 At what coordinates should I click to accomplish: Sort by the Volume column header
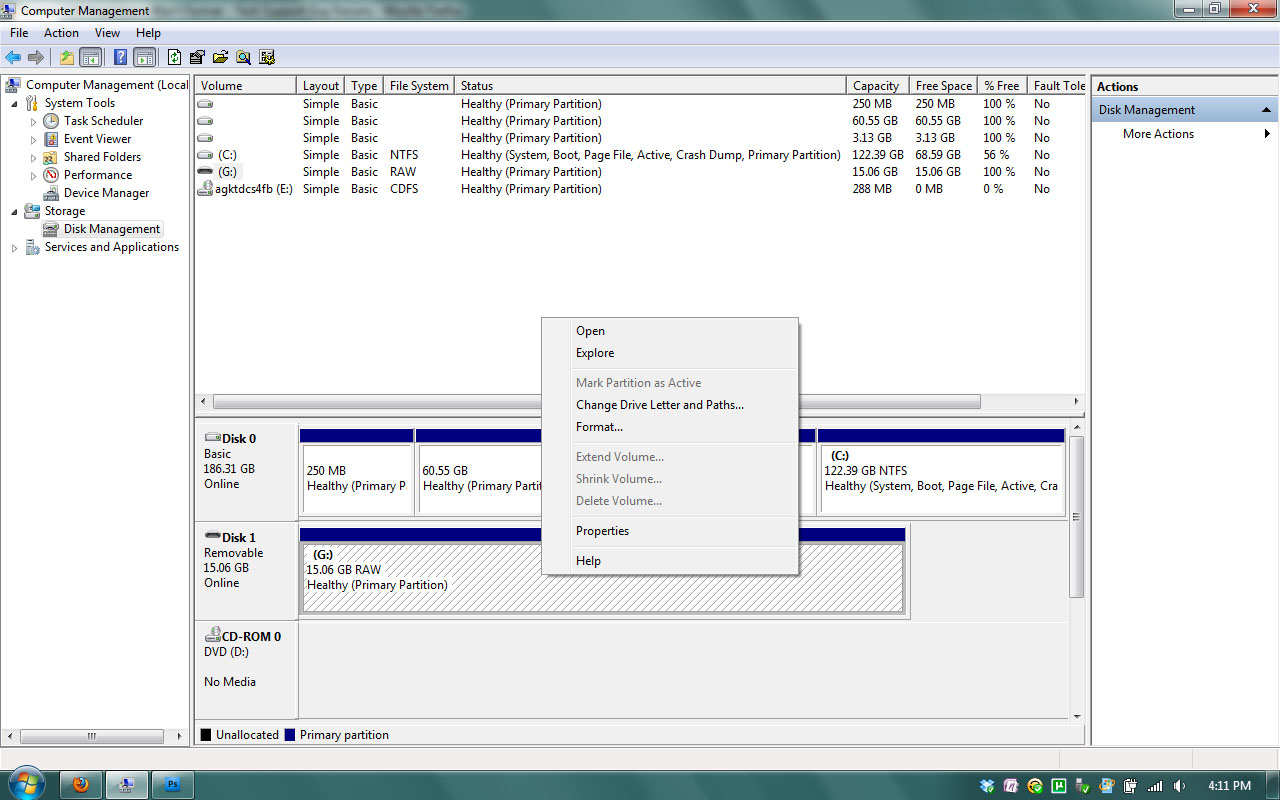pyautogui.click(x=245, y=86)
